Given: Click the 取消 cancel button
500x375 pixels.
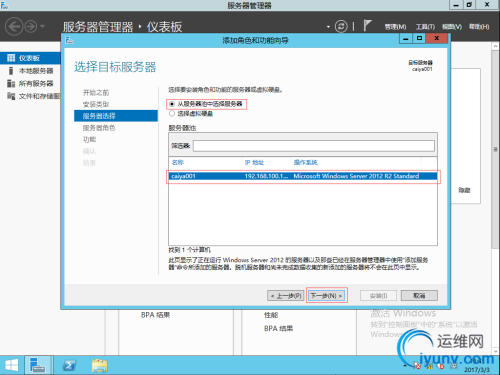Looking at the screenshot, I should click(419, 295).
